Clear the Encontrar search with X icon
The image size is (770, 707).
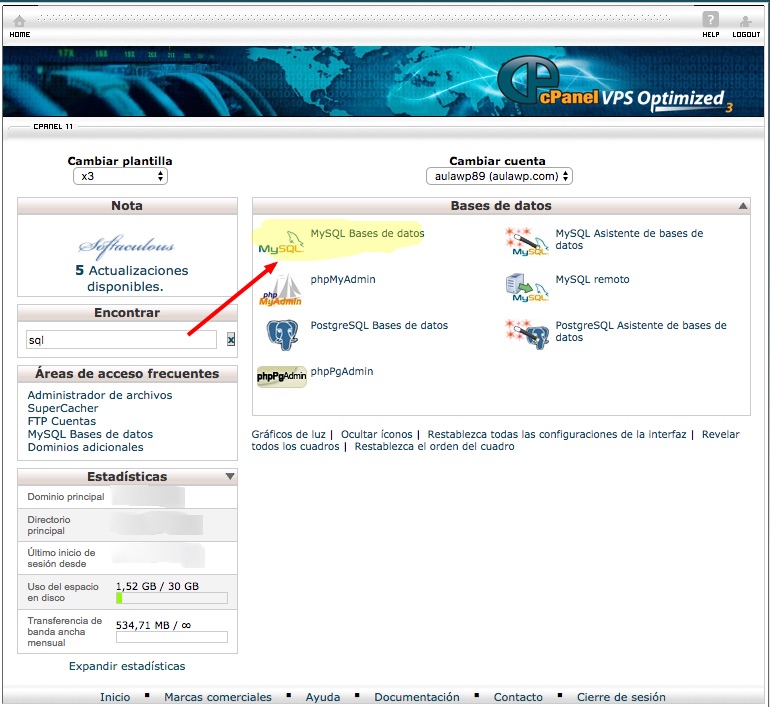[x=231, y=339]
